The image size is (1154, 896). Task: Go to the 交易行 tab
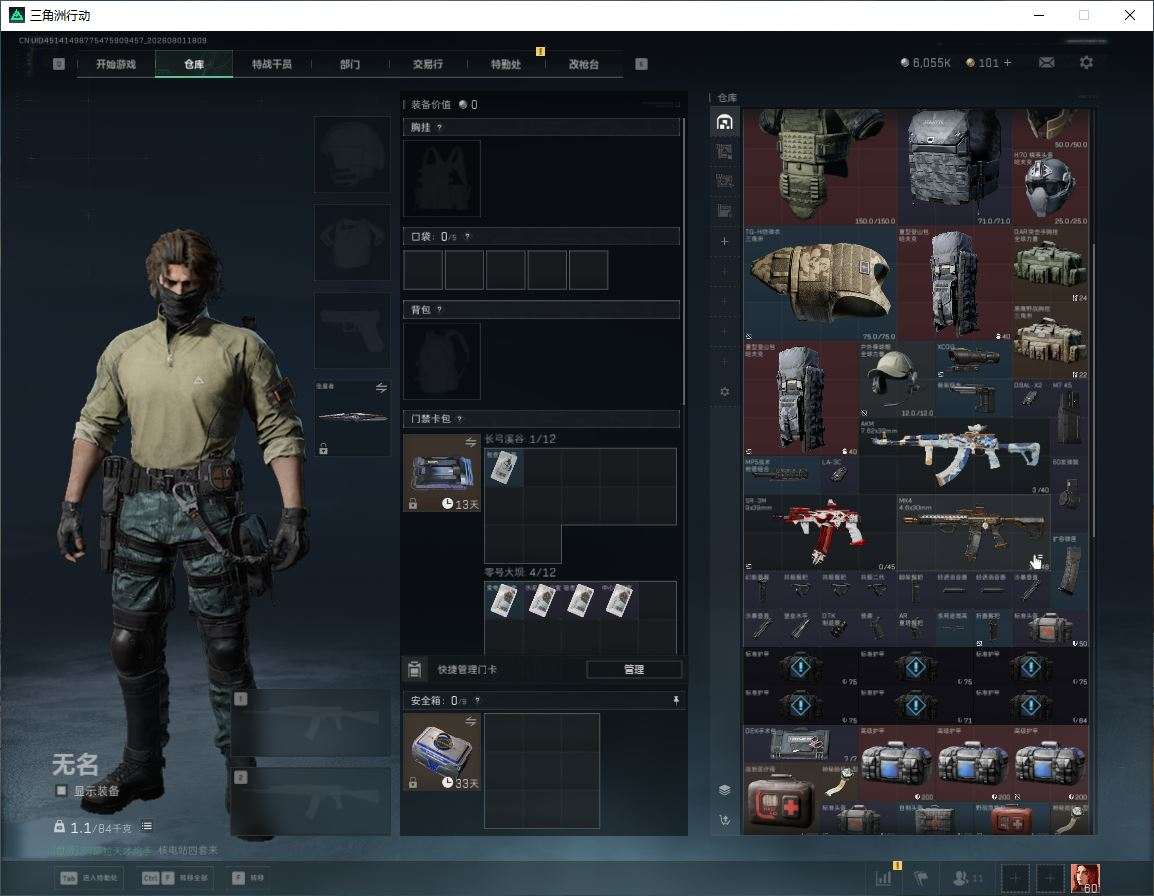pos(428,64)
